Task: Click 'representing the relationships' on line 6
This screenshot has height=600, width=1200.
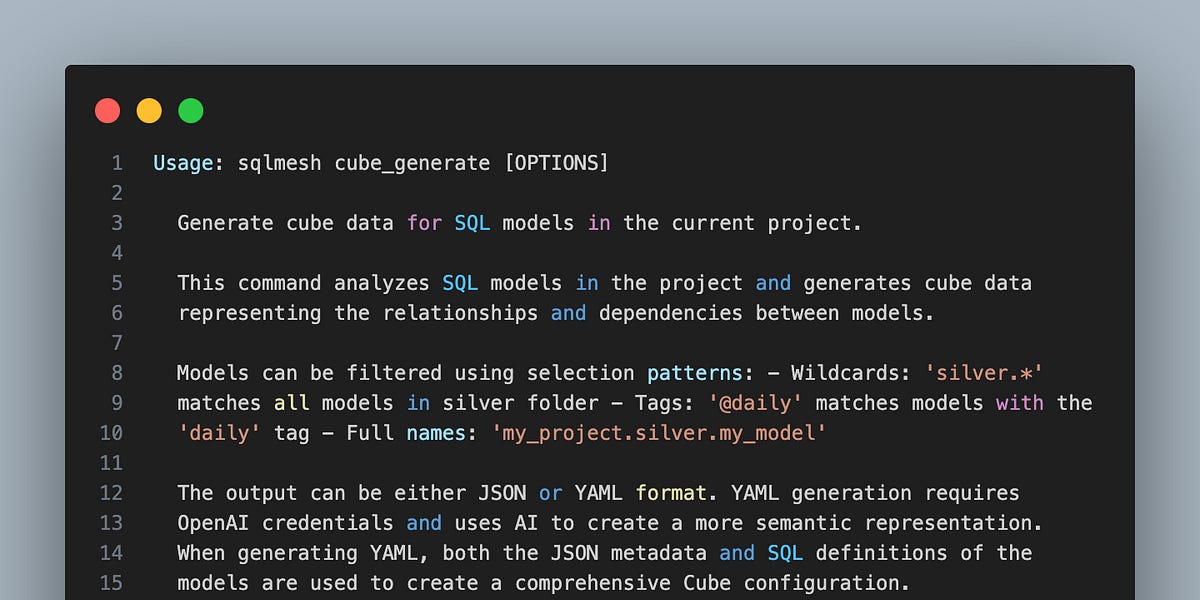Action: point(358,313)
